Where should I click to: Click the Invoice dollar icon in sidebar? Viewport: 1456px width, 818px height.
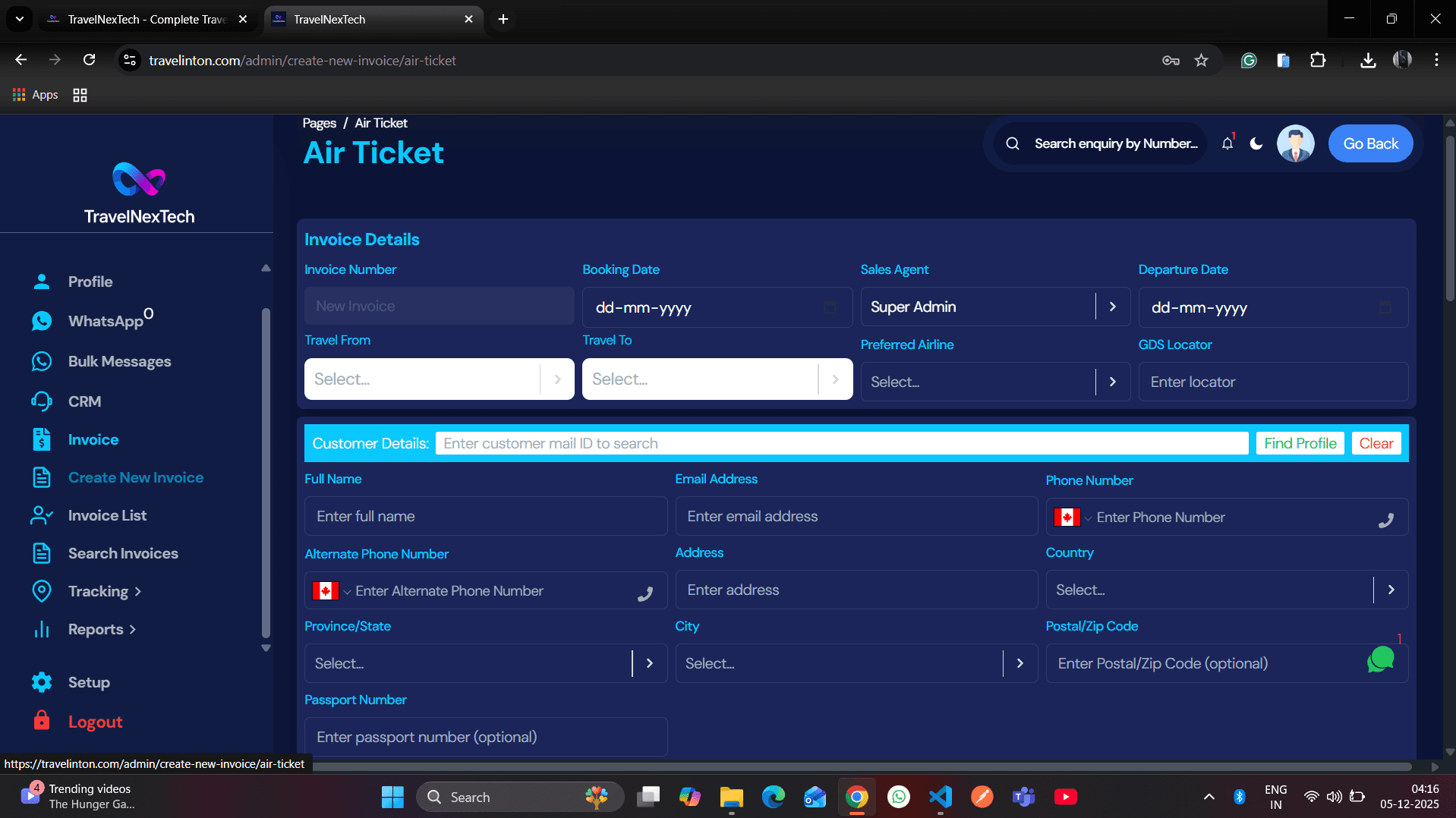pos(42,439)
